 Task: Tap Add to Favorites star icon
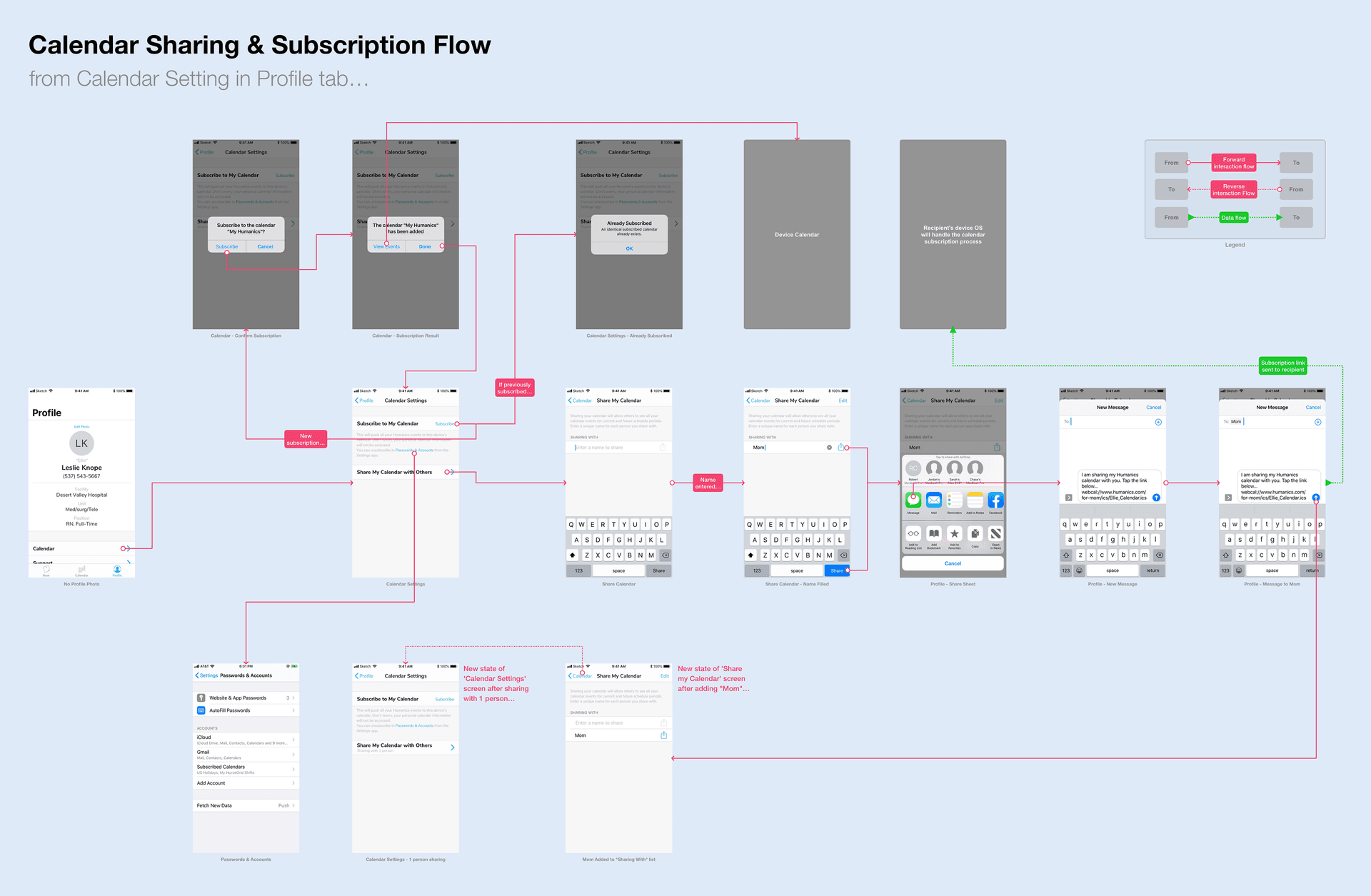[954, 534]
